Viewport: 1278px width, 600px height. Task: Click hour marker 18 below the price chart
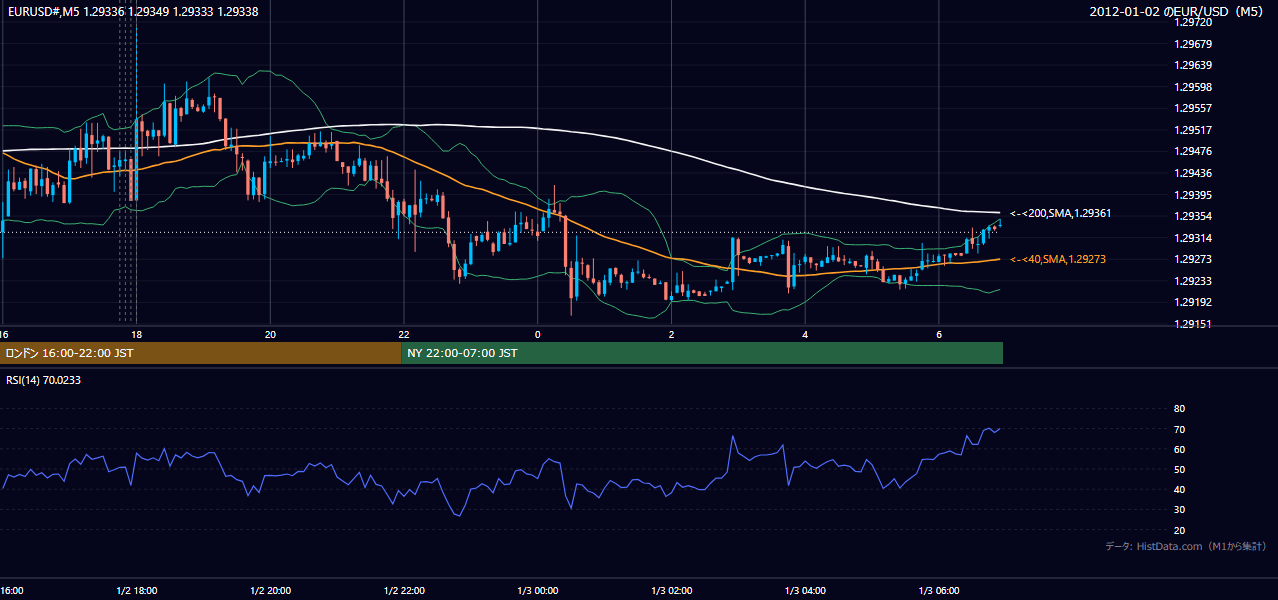click(136, 334)
